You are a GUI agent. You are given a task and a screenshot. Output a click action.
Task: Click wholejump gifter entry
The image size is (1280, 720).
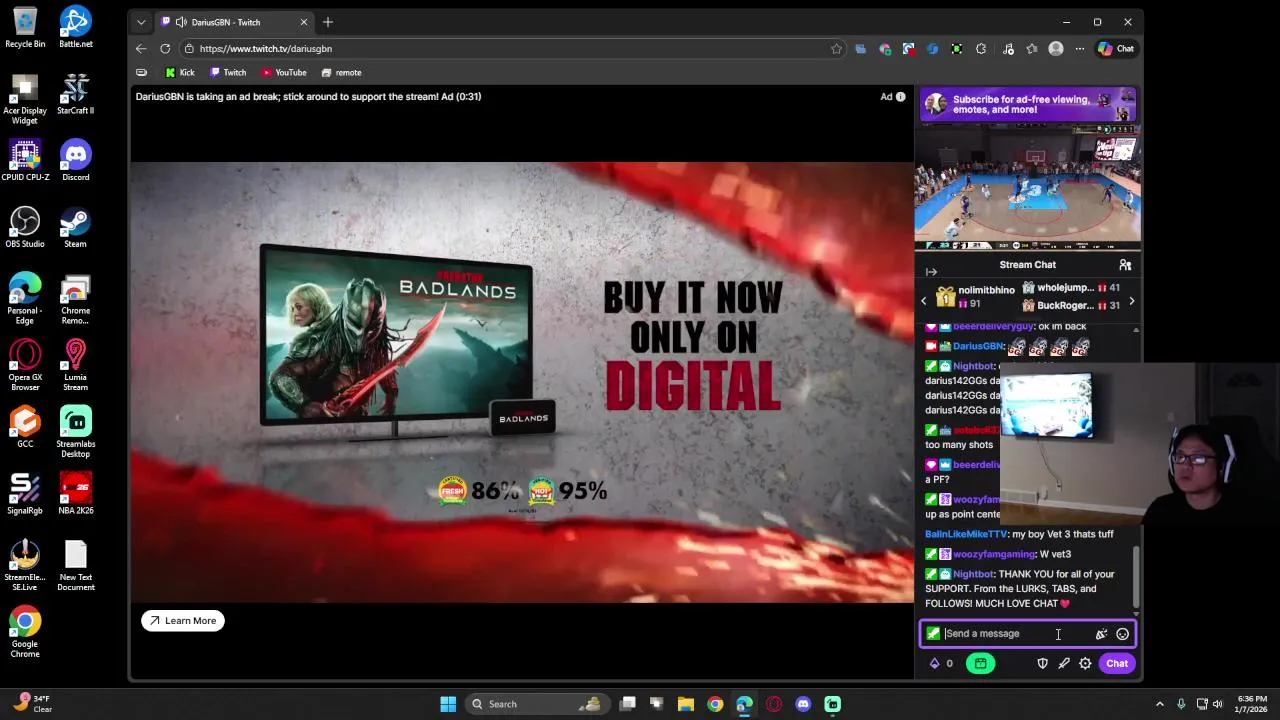pos(1070,288)
